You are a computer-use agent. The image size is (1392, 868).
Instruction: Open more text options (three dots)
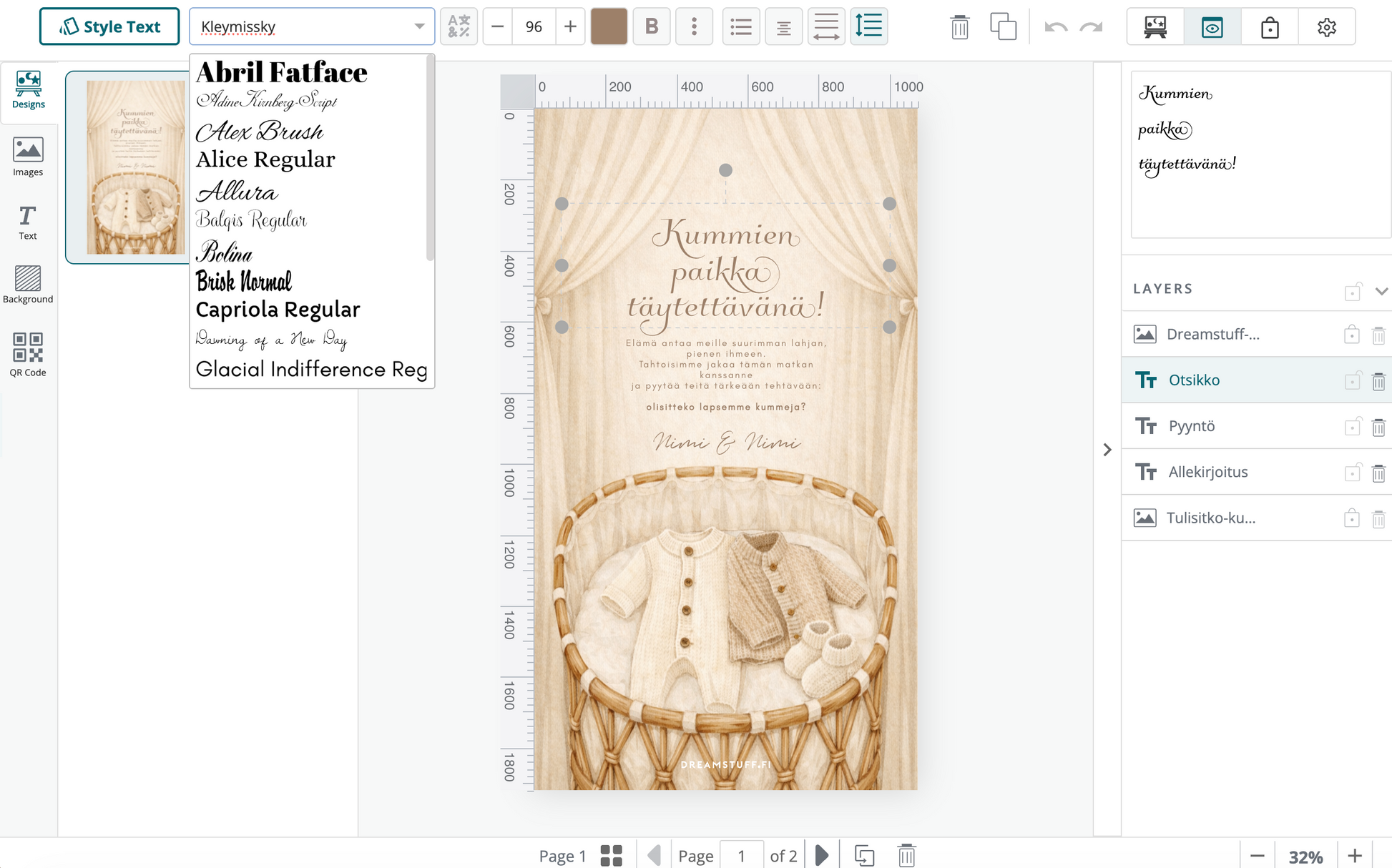point(694,26)
